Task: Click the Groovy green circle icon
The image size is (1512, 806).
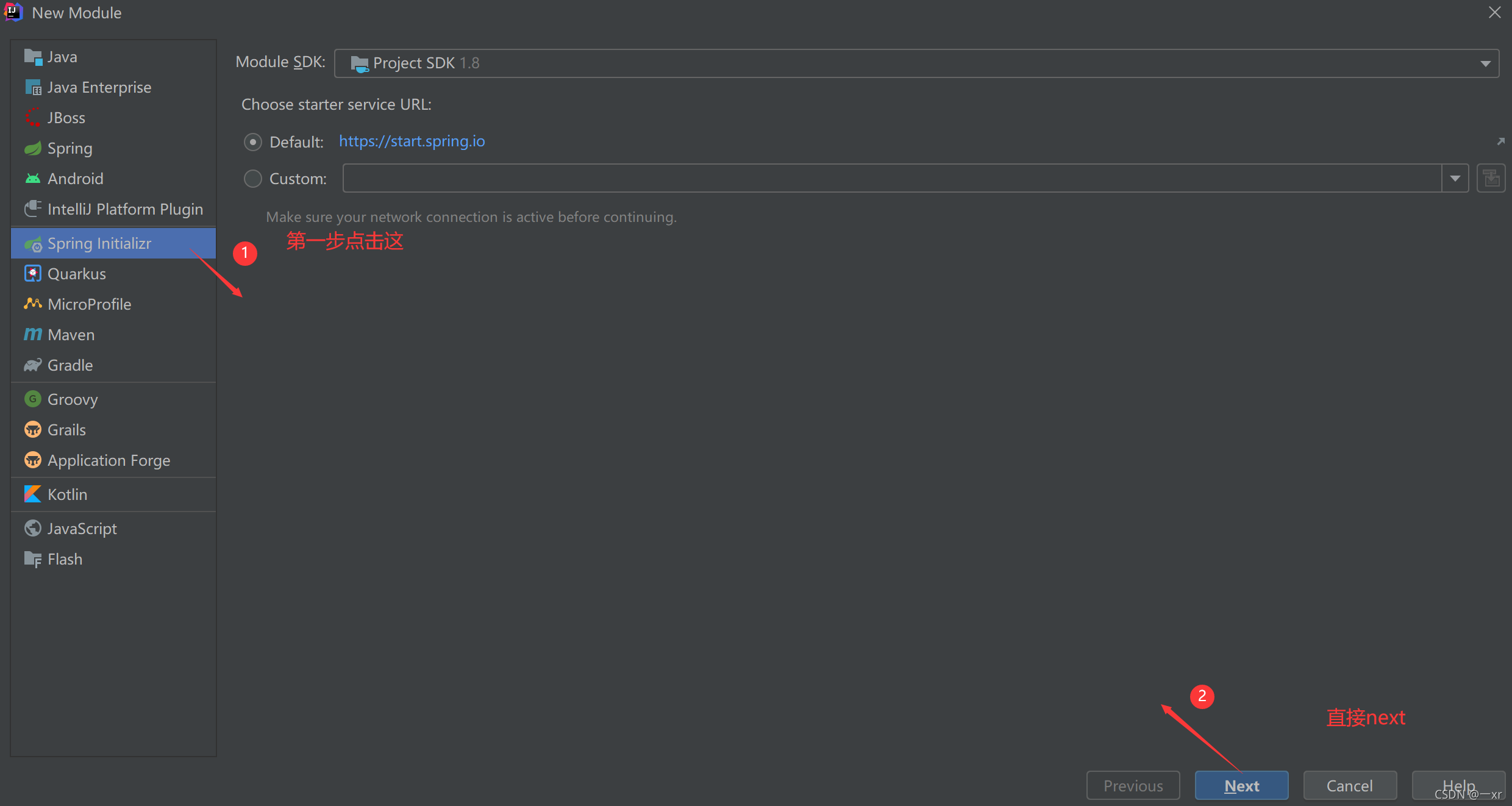Action: pos(32,399)
